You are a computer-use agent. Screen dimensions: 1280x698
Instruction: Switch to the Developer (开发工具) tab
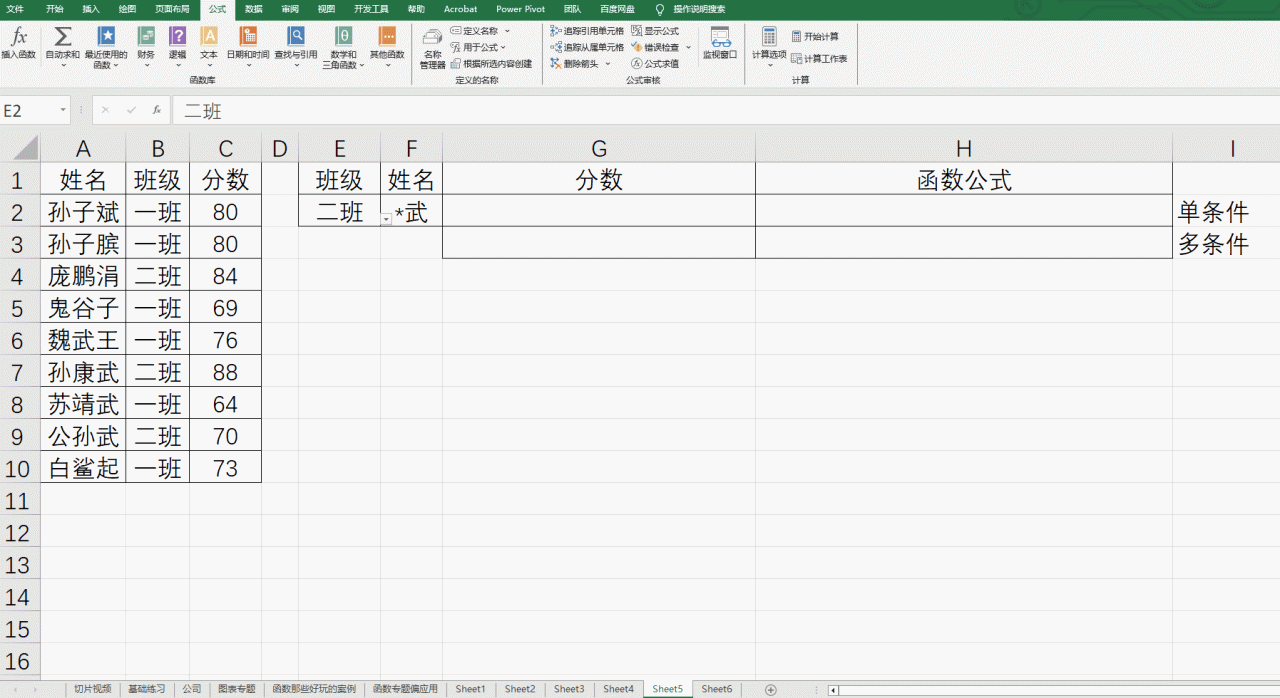371,9
